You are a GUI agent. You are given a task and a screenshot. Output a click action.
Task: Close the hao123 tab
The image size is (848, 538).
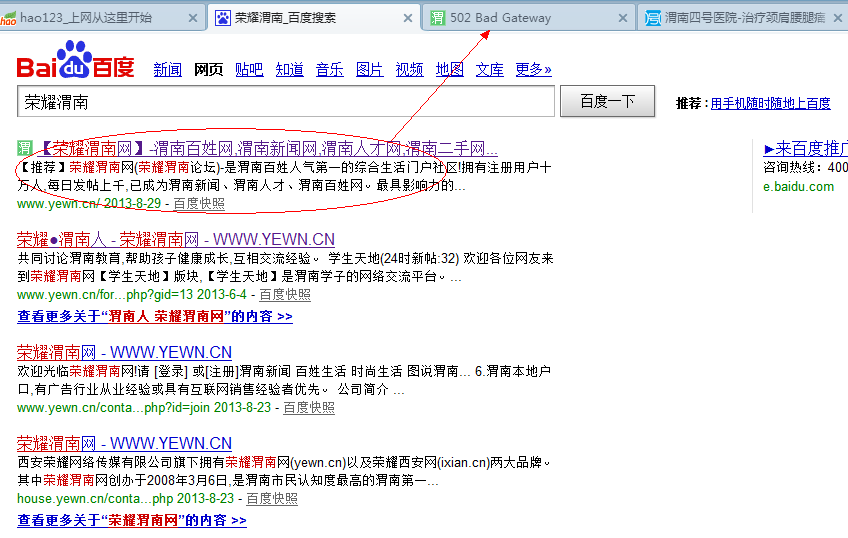point(193,18)
